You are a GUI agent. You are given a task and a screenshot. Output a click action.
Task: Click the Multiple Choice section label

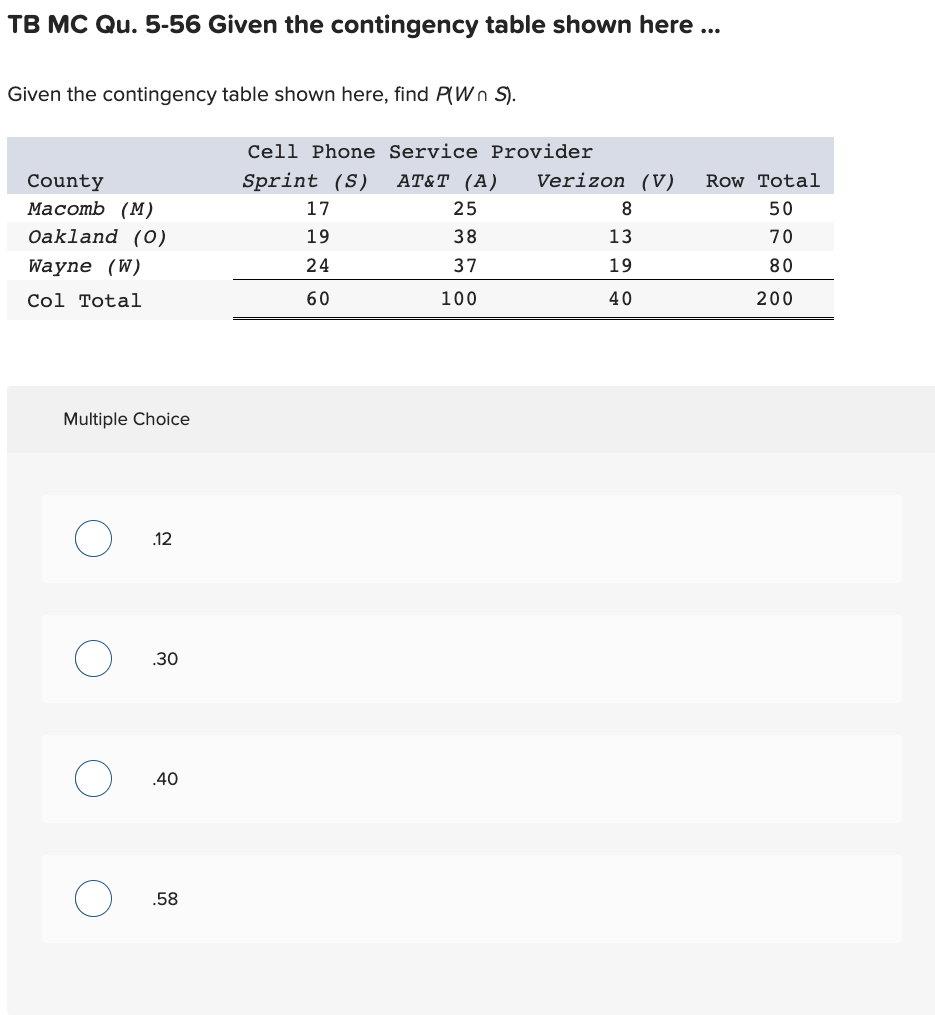pos(126,419)
